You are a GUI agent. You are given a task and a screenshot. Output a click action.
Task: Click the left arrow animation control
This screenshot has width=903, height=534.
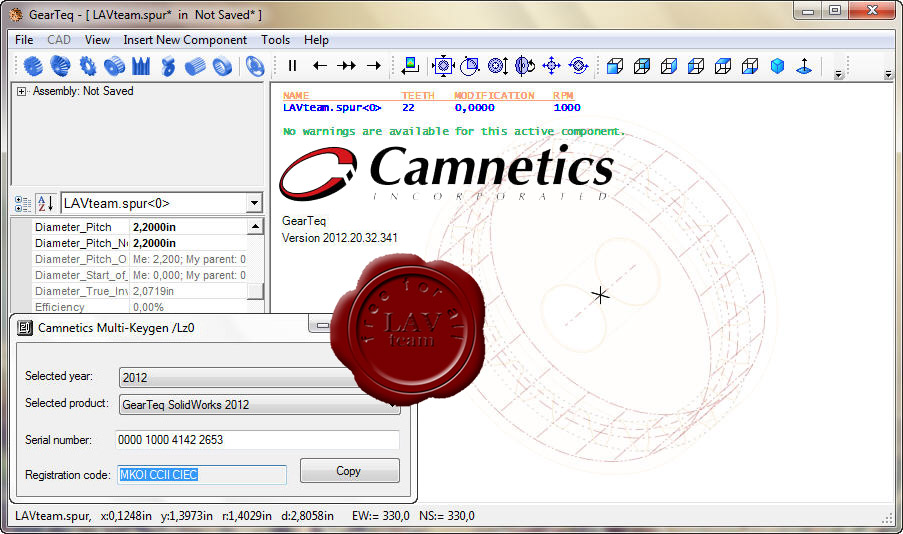pos(320,66)
